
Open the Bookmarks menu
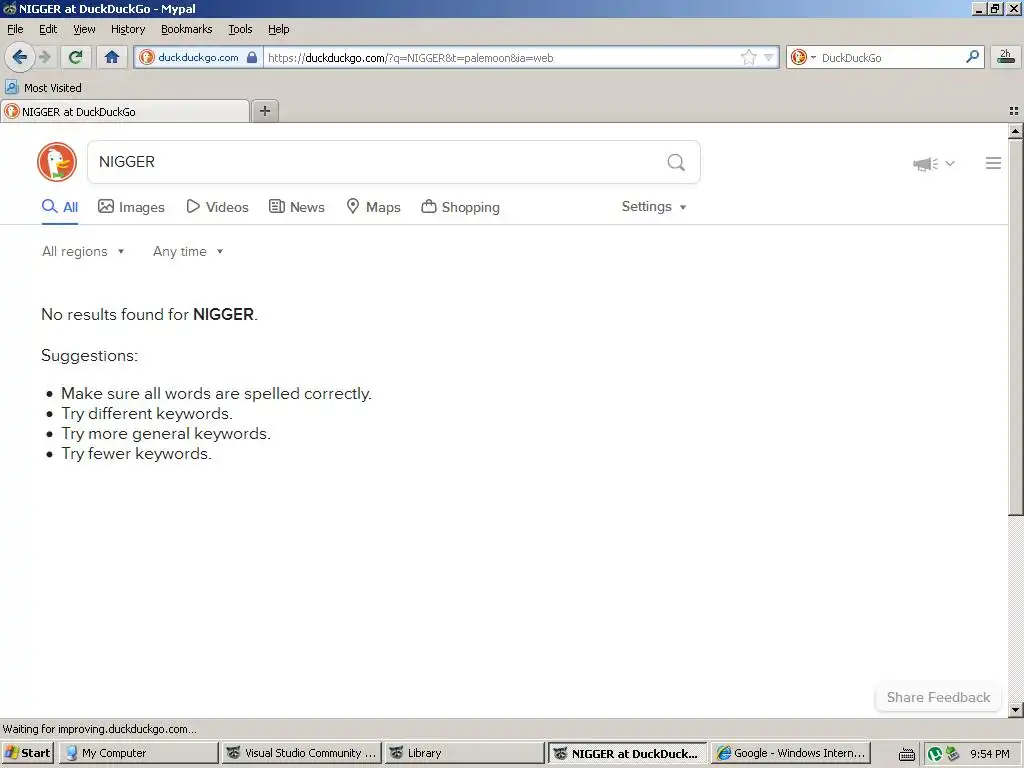point(187,29)
